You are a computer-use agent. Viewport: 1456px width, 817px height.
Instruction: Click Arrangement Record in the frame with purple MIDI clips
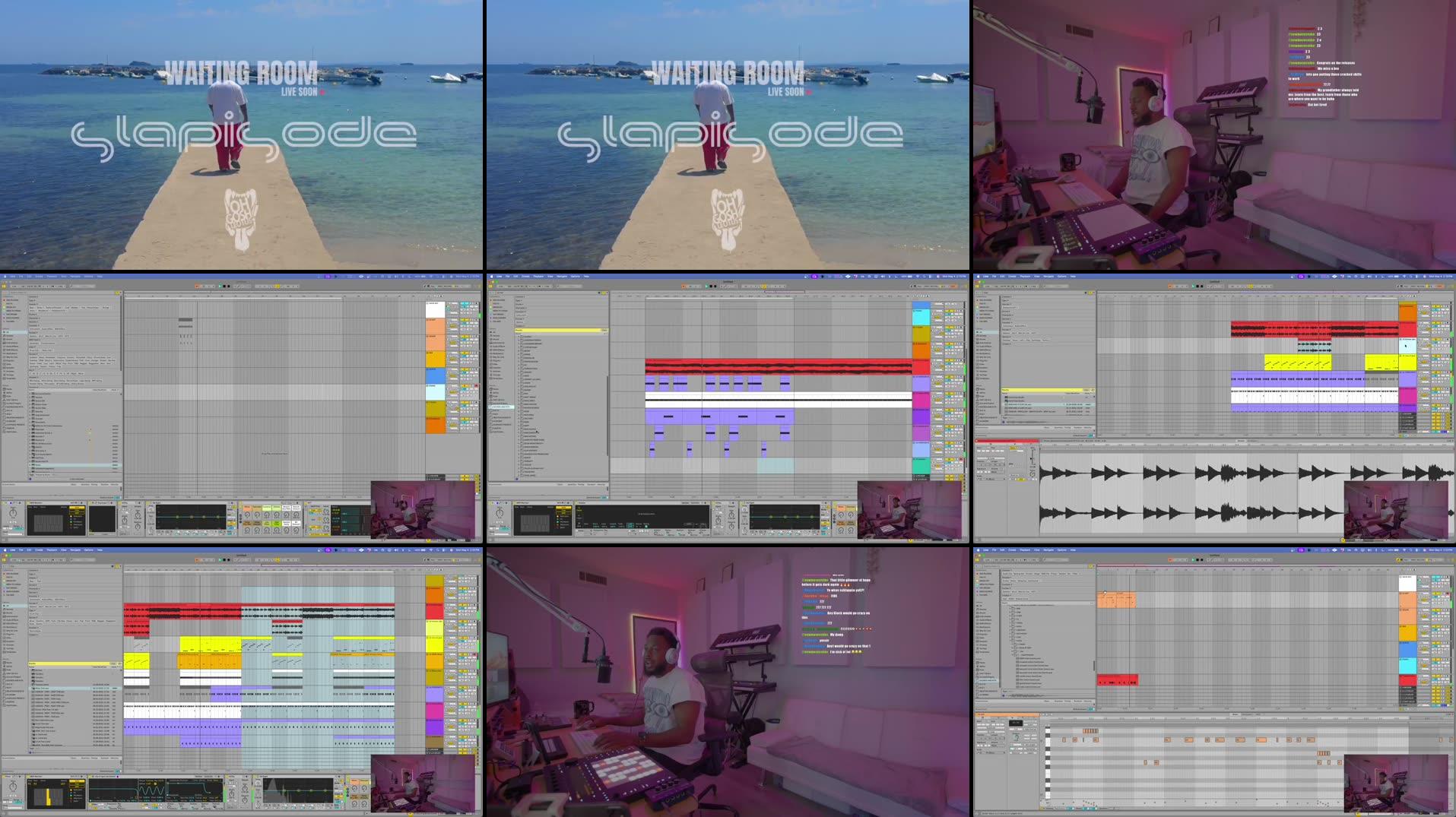[717, 287]
